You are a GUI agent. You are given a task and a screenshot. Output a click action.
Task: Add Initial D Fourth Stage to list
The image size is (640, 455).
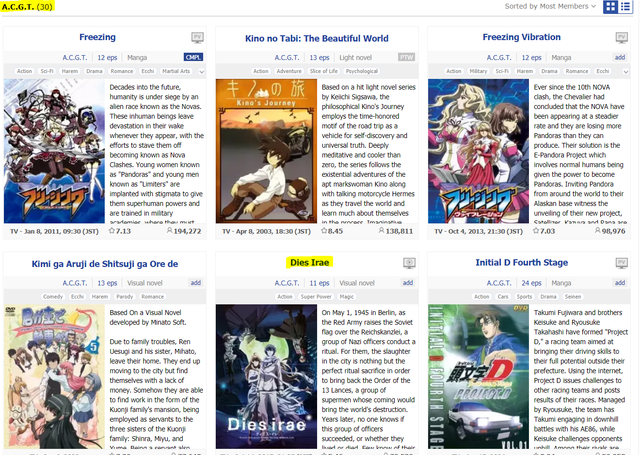point(619,284)
